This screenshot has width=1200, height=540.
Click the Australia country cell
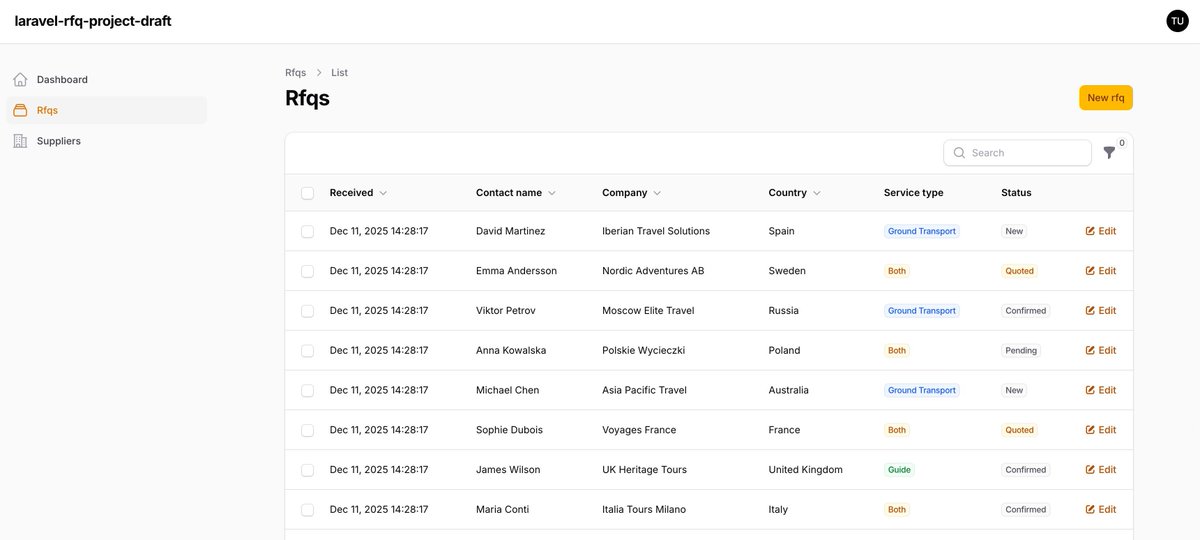pyautogui.click(x=789, y=391)
